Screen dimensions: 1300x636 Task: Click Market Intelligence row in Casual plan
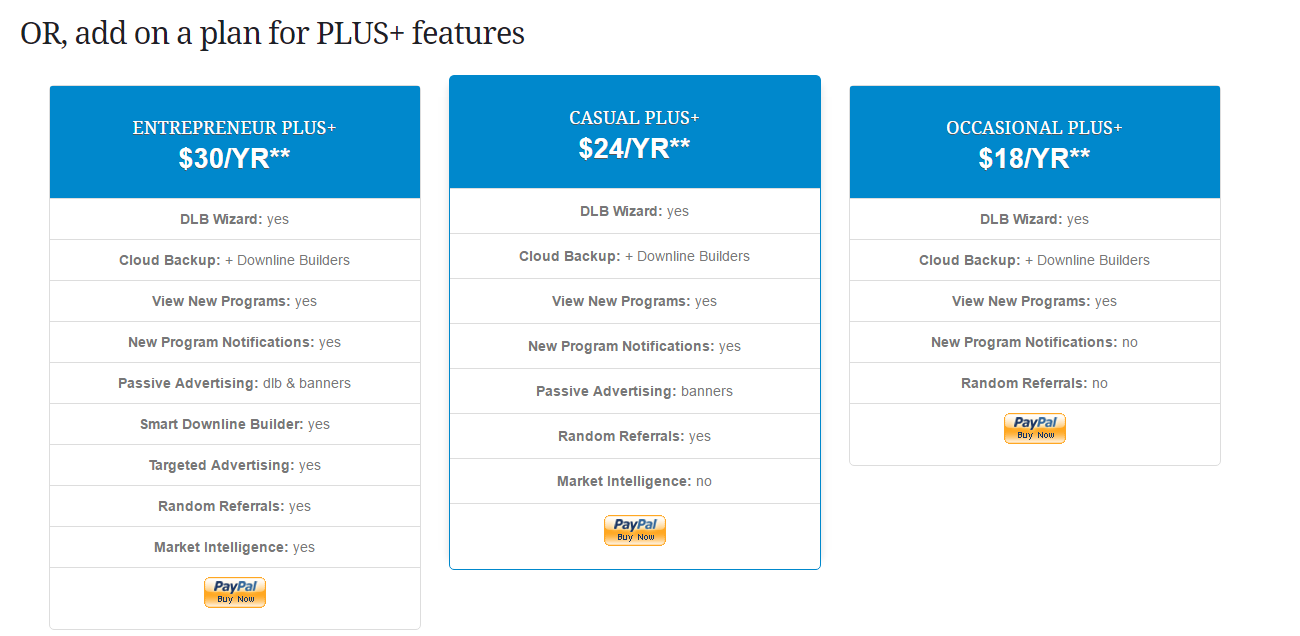[635, 481]
